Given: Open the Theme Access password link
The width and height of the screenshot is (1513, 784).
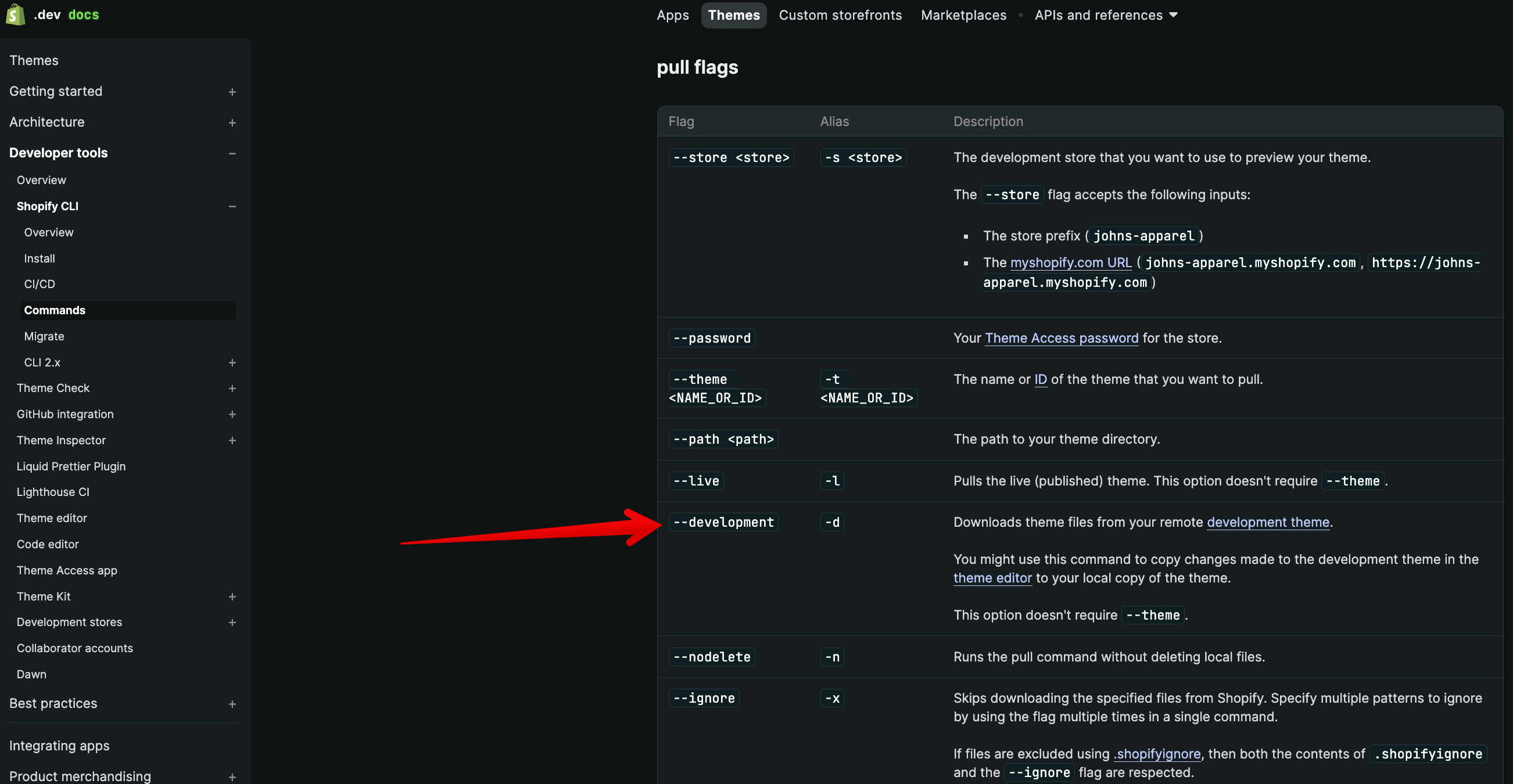Looking at the screenshot, I should click(1062, 337).
